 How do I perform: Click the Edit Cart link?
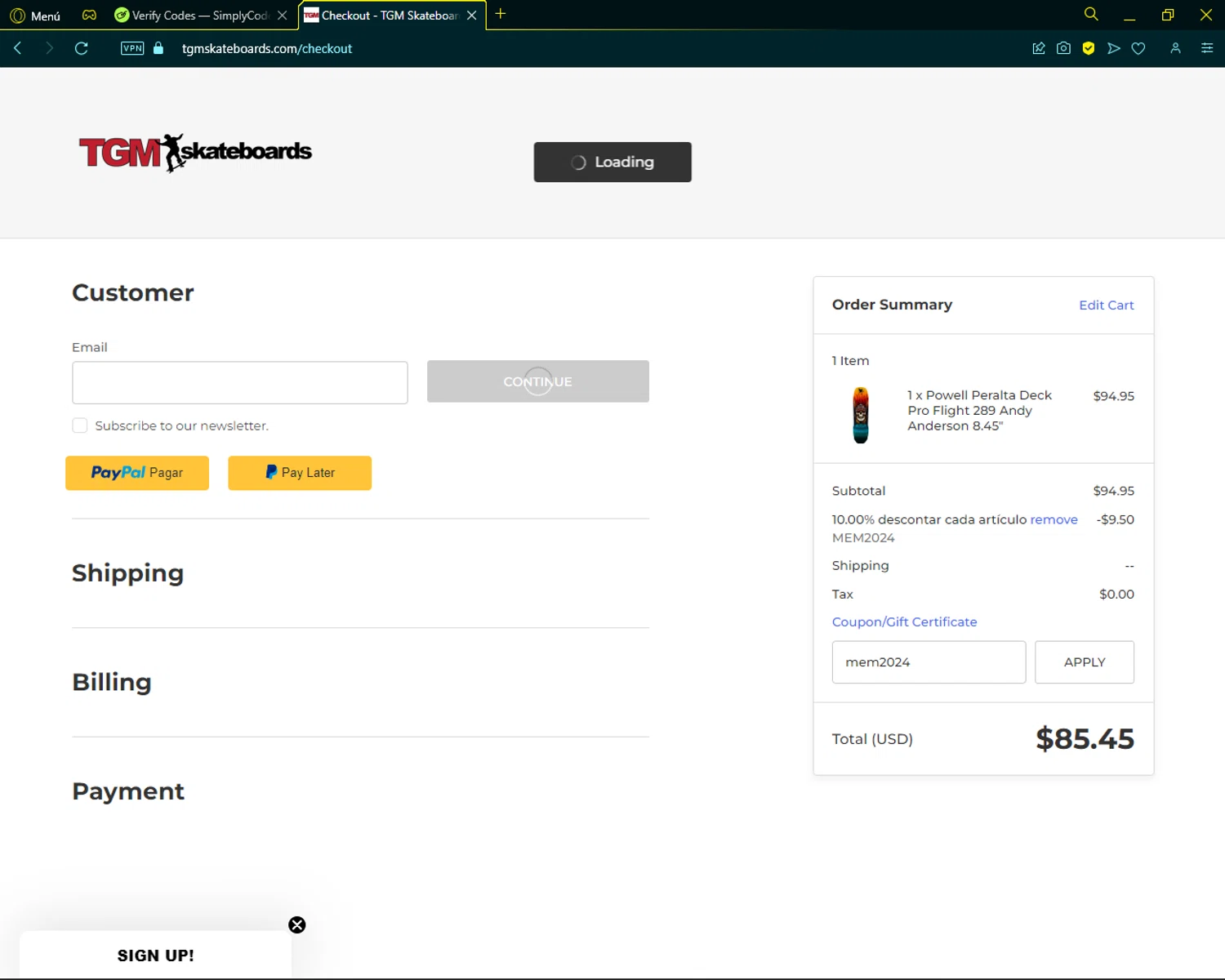point(1106,305)
